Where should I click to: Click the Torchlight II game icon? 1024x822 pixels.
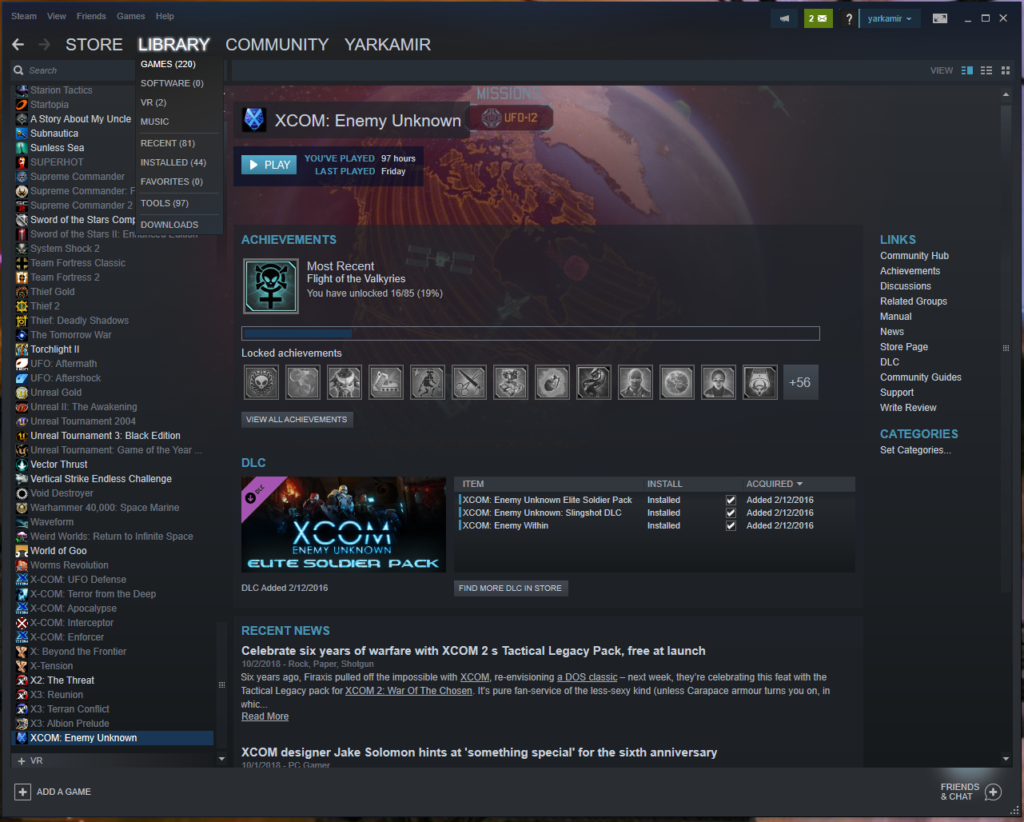(22, 349)
